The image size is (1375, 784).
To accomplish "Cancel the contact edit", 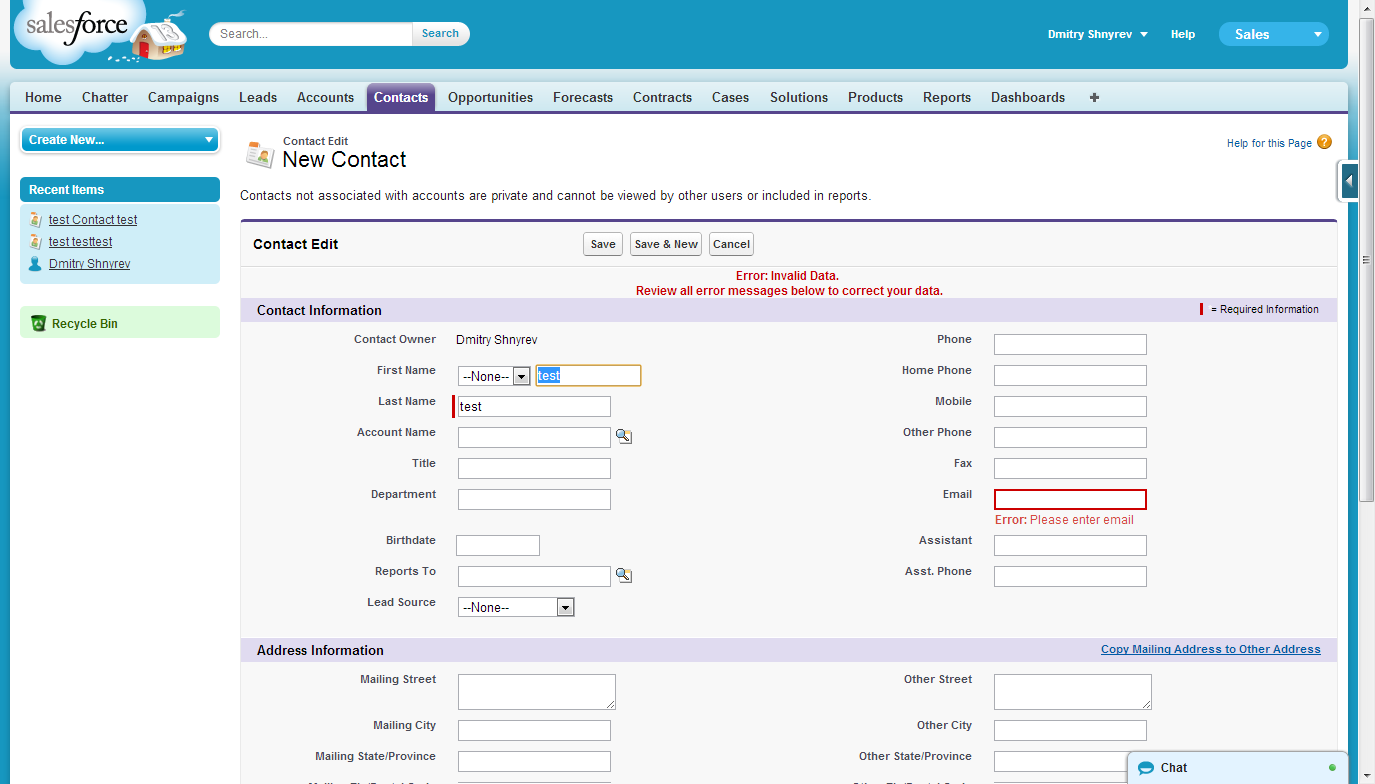I will click(x=731, y=244).
